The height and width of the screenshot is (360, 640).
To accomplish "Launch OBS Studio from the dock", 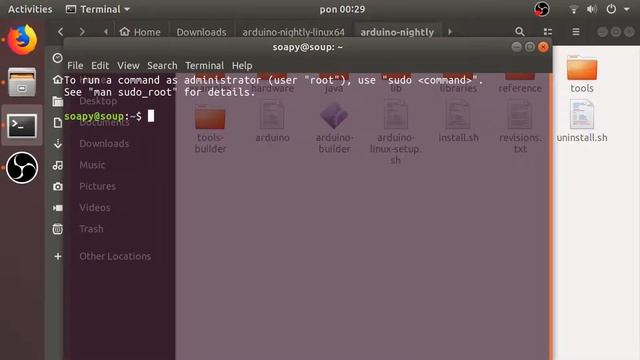I will 22,167.
